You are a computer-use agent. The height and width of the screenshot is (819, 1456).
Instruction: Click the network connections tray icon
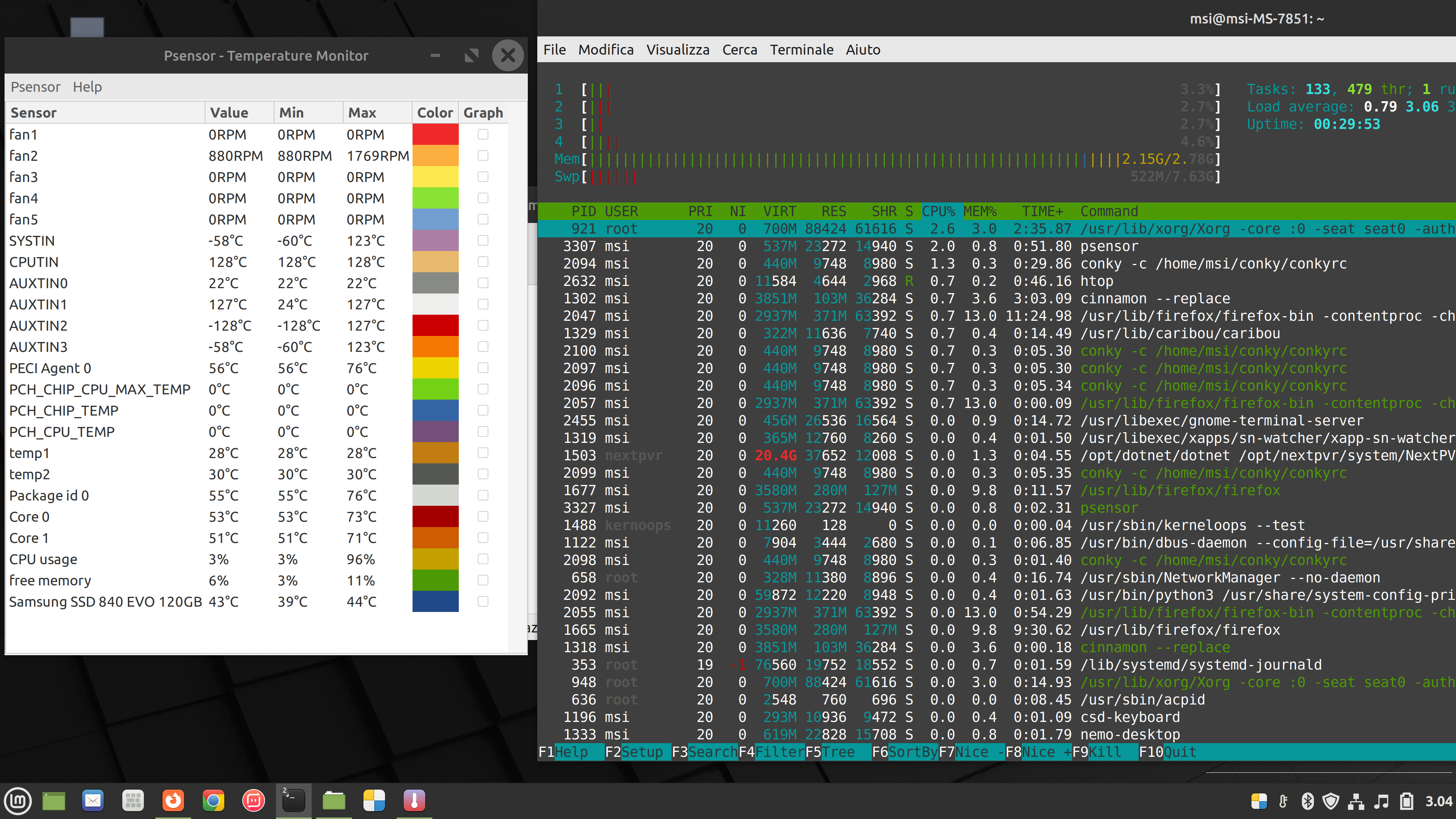[x=1356, y=802]
